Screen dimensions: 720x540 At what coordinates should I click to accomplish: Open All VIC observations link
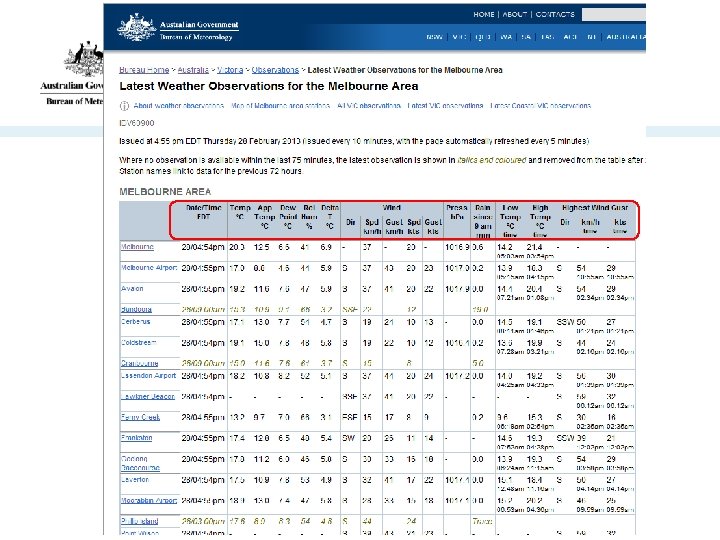[x=369, y=106]
